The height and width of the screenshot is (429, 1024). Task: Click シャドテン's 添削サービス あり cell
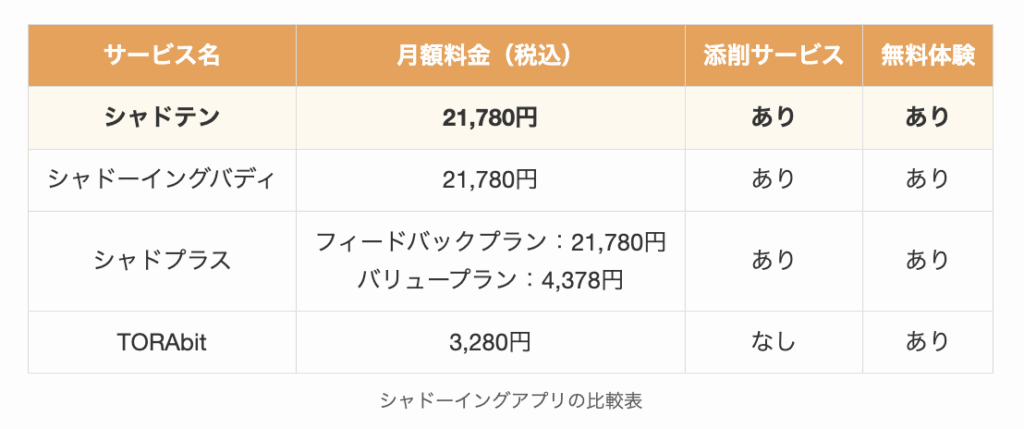click(773, 118)
